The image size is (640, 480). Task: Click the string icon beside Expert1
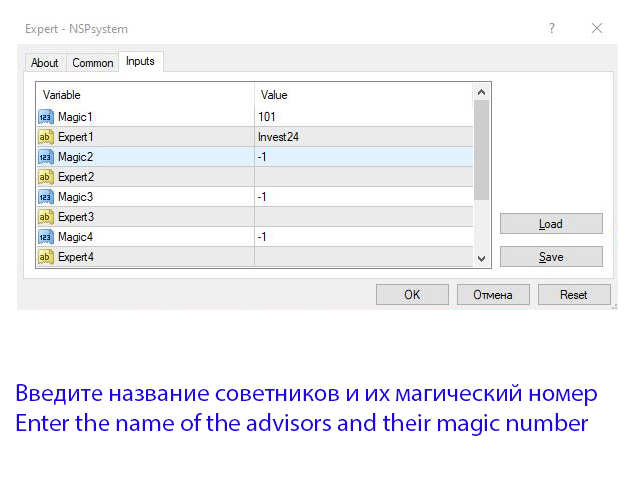[x=46, y=137]
